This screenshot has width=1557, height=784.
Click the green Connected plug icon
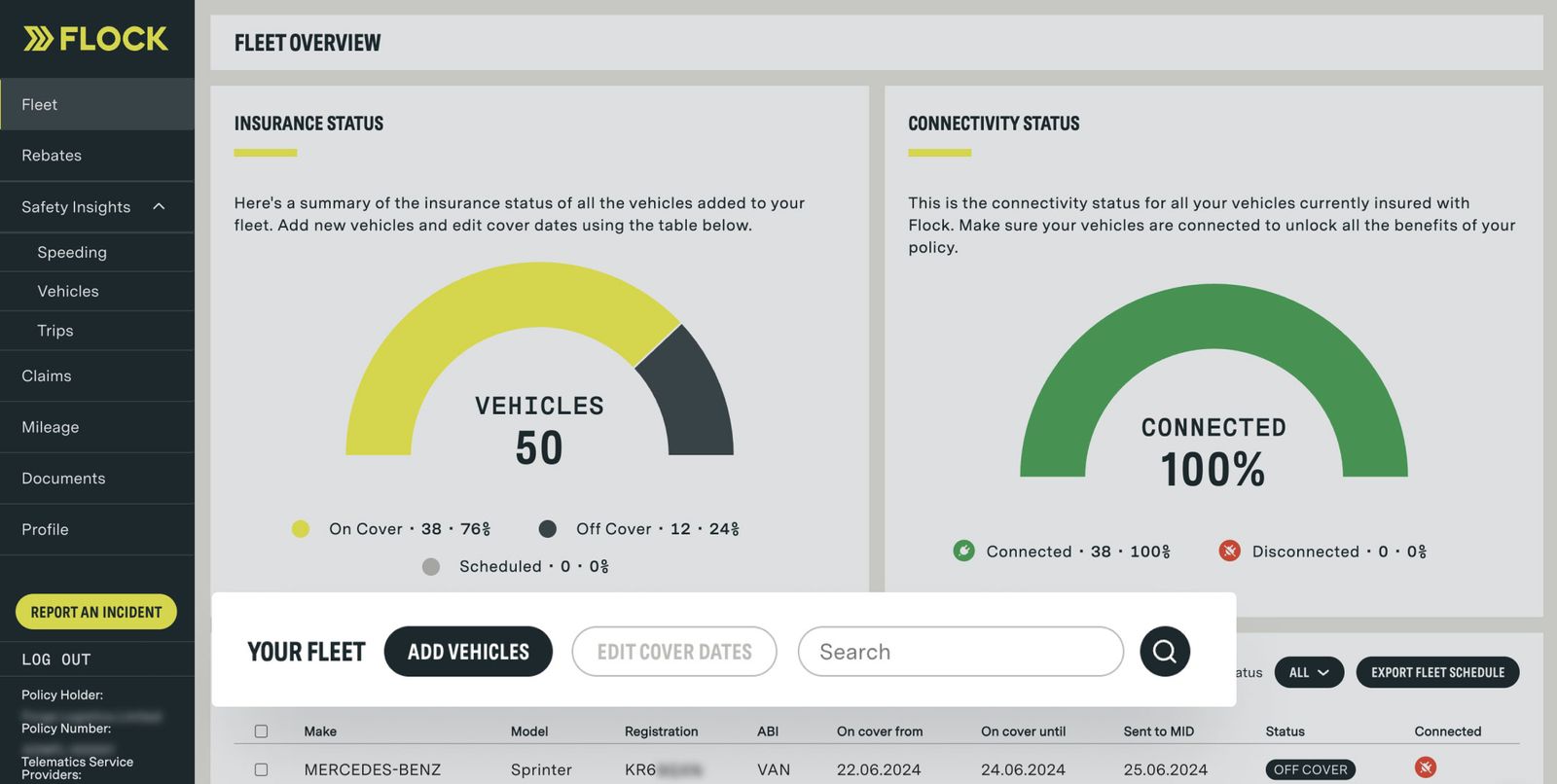(963, 551)
